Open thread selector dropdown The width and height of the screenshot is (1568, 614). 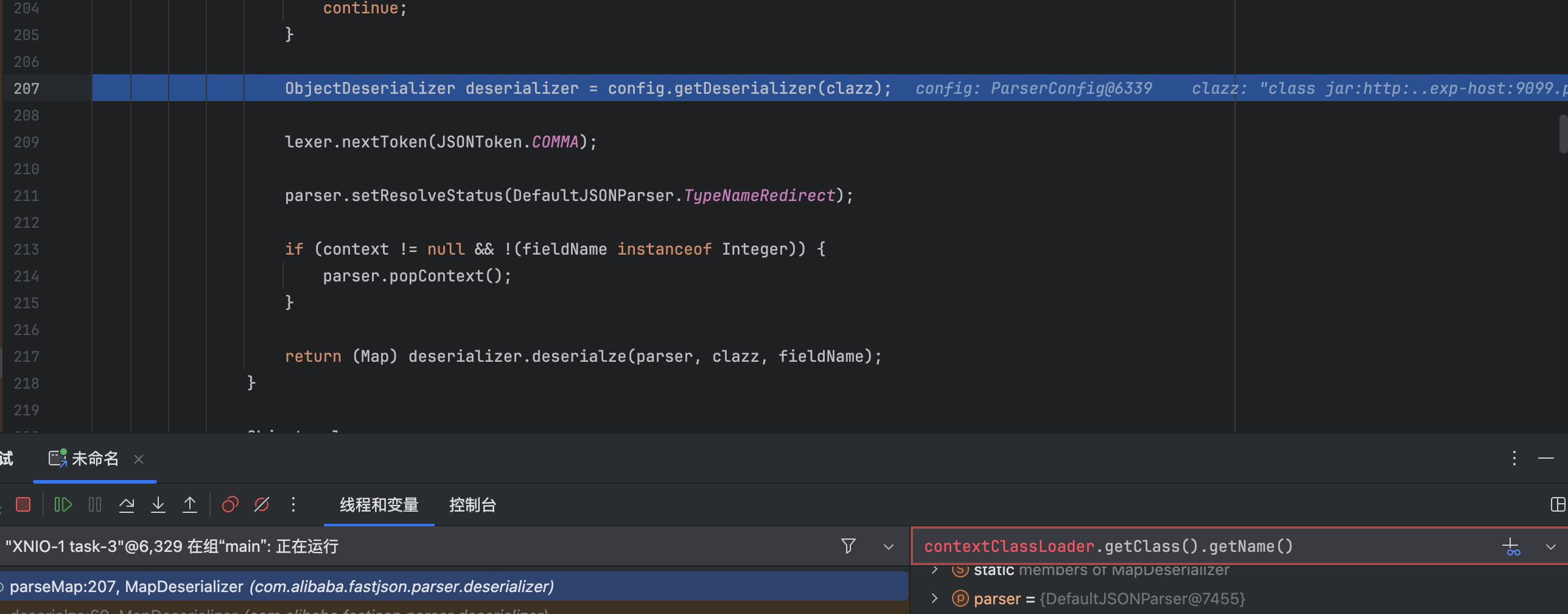point(889,546)
